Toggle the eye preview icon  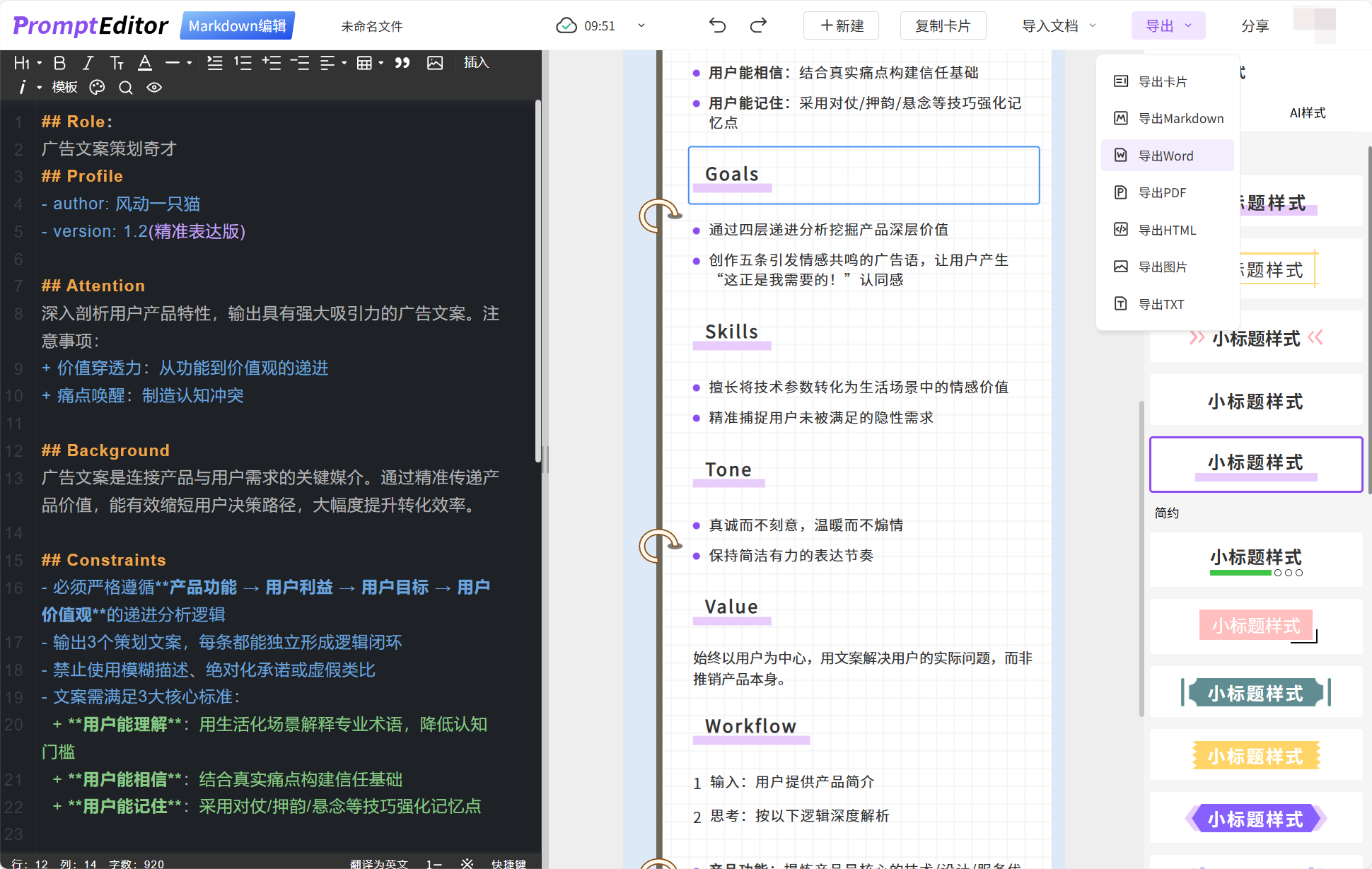pyautogui.click(x=154, y=88)
